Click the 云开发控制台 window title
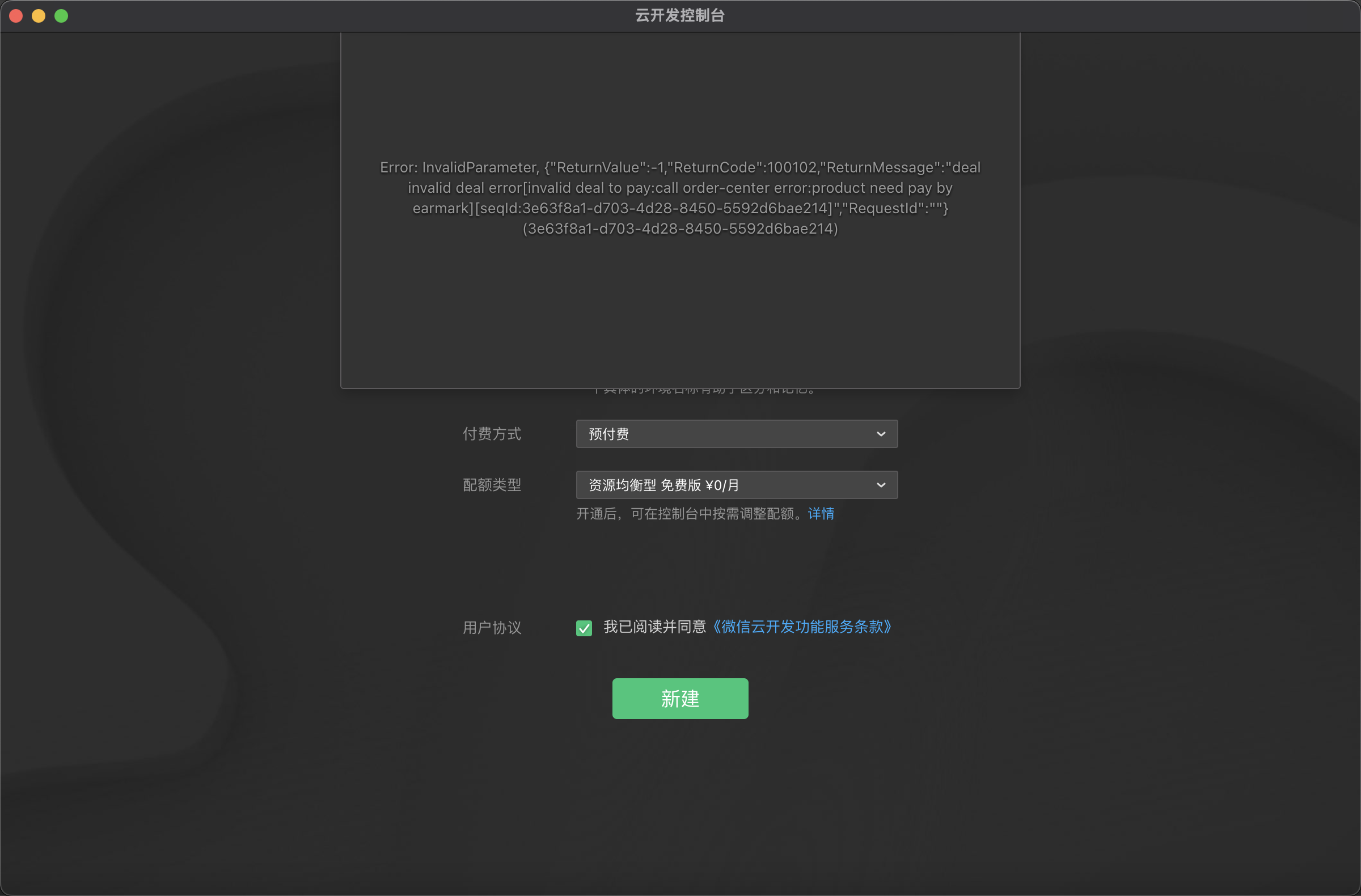This screenshot has width=1361, height=896. (680, 15)
